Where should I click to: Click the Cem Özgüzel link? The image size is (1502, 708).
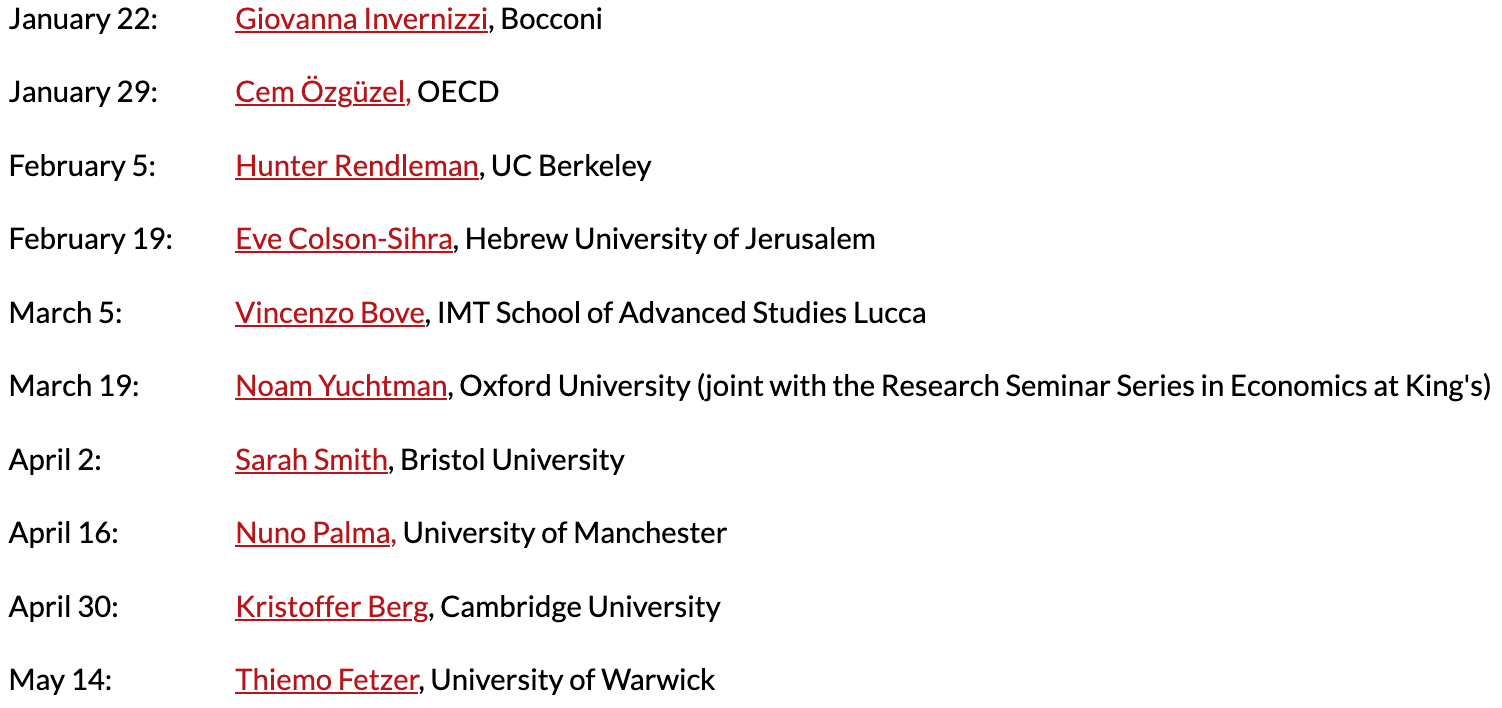pyautogui.click(x=322, y=92)
